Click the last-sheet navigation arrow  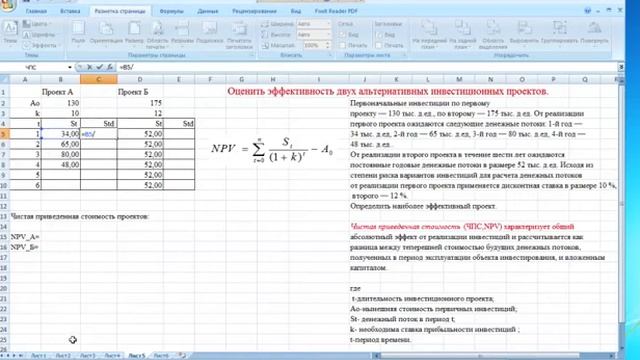[x=20, y=356]
